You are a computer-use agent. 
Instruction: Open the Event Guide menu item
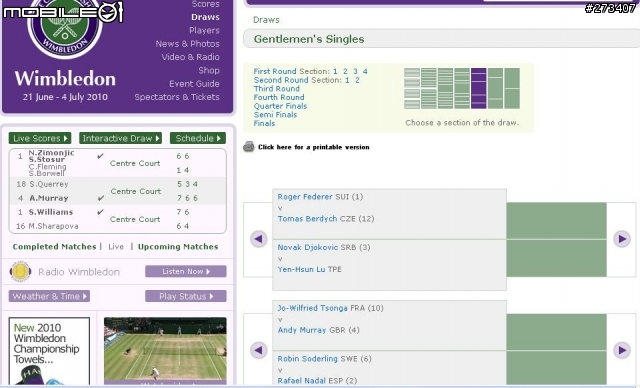[194, 84]
